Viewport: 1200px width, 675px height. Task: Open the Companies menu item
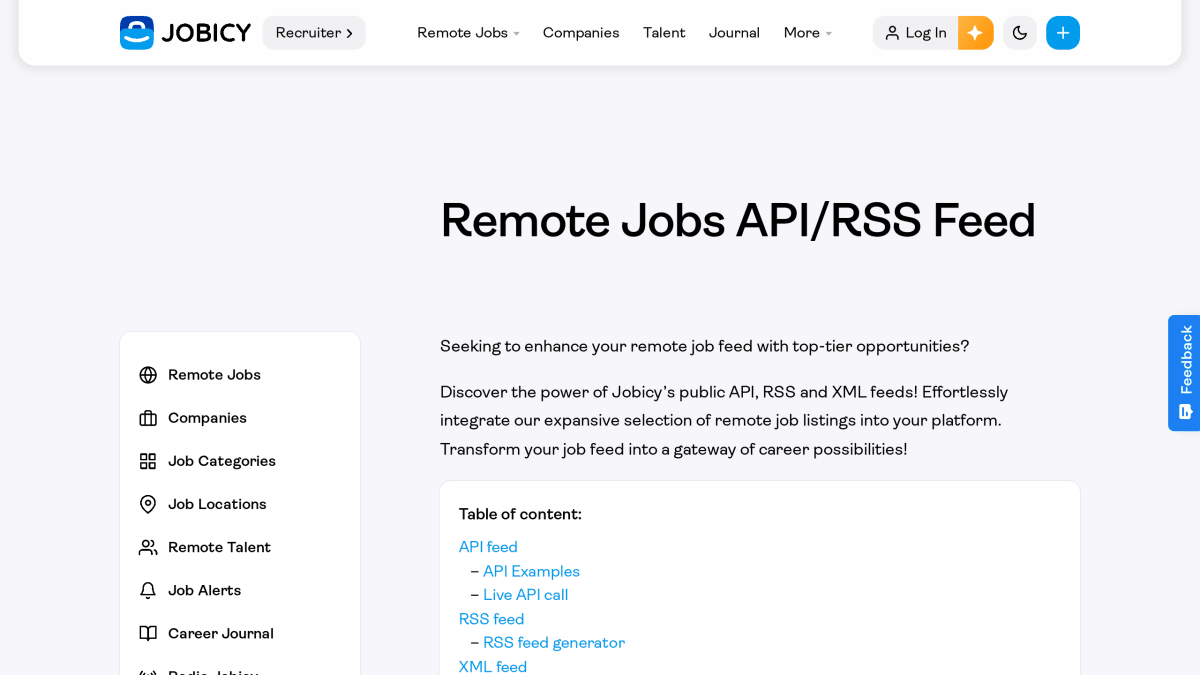[581, 33]
